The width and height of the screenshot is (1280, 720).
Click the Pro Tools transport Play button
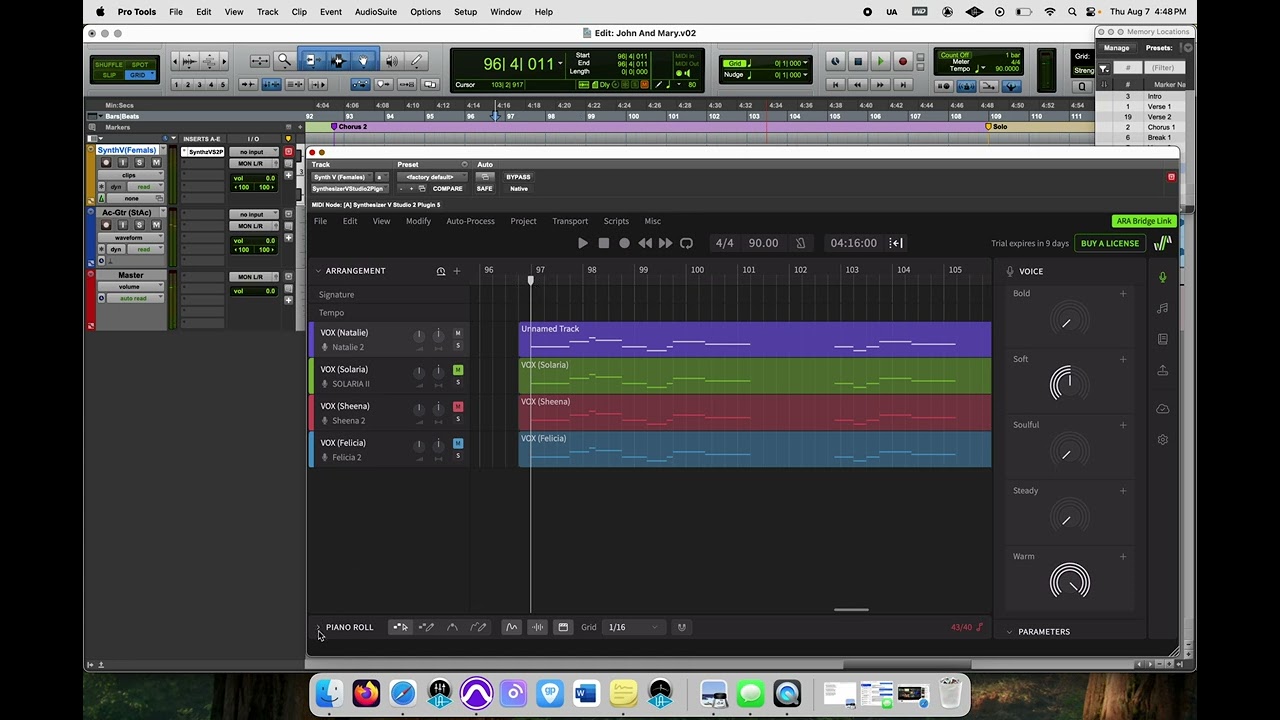click(880, 62)
